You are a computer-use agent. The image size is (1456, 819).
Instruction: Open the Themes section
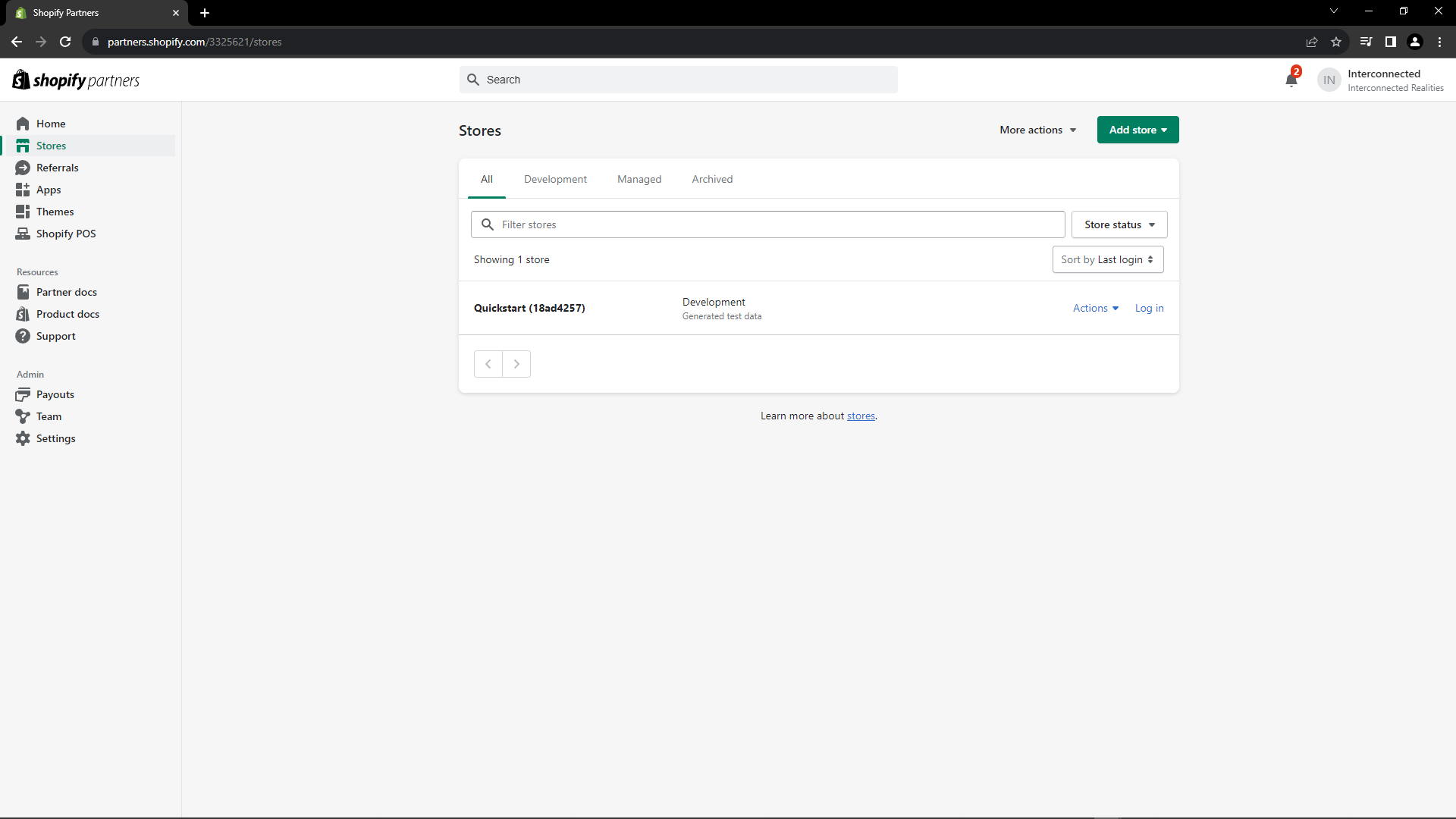(x=54, y=212)
